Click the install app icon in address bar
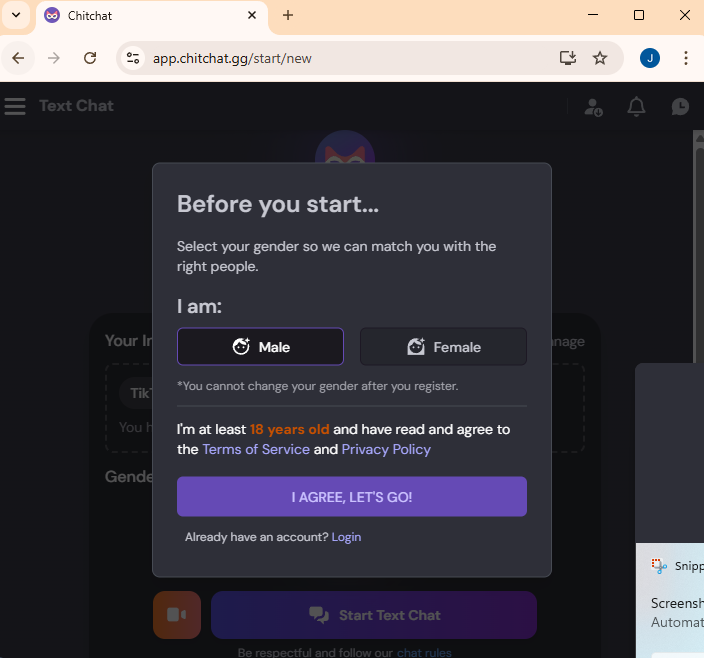 tap(568, 58)
